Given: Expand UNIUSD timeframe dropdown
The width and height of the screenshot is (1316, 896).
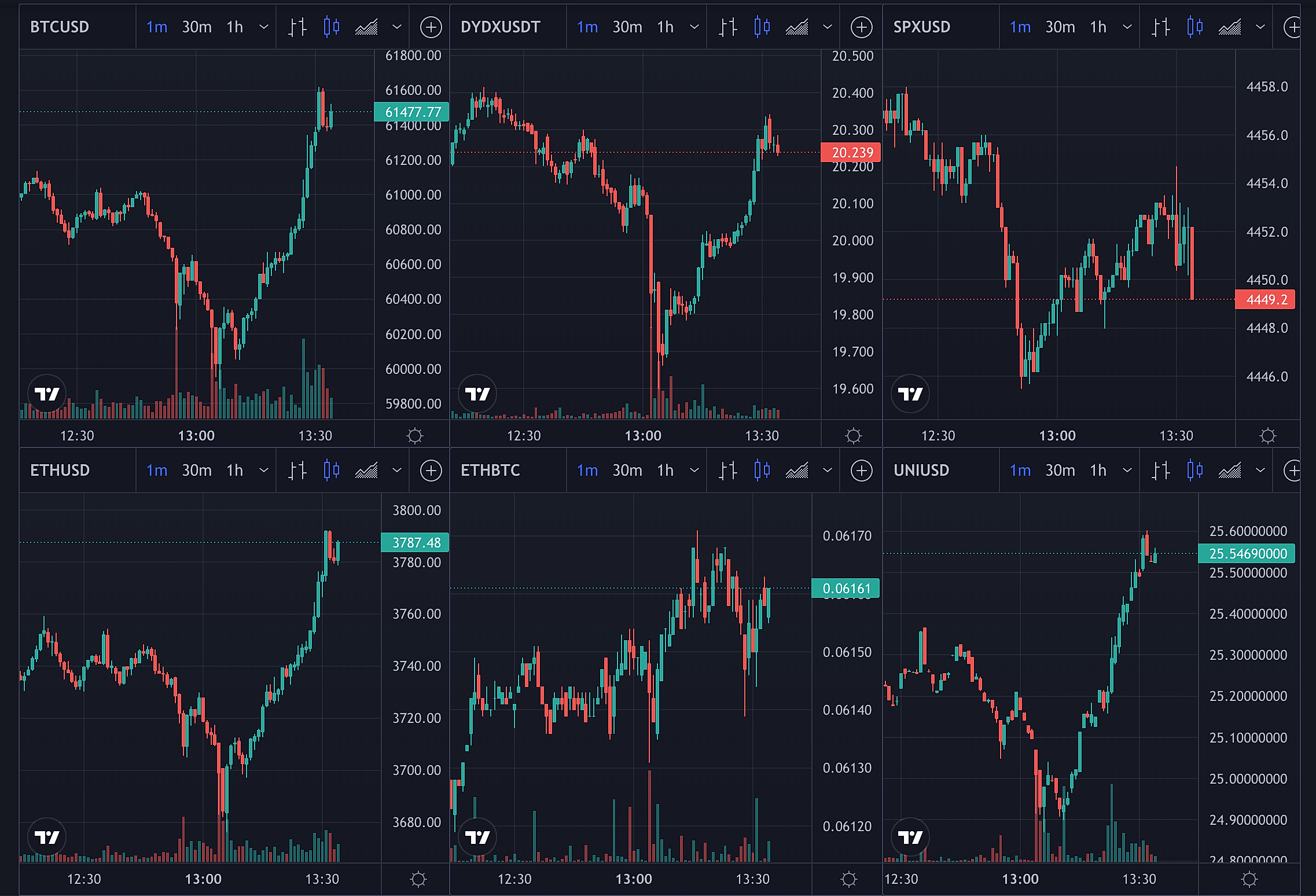Looking at the screenshot, I should 1127,471.
